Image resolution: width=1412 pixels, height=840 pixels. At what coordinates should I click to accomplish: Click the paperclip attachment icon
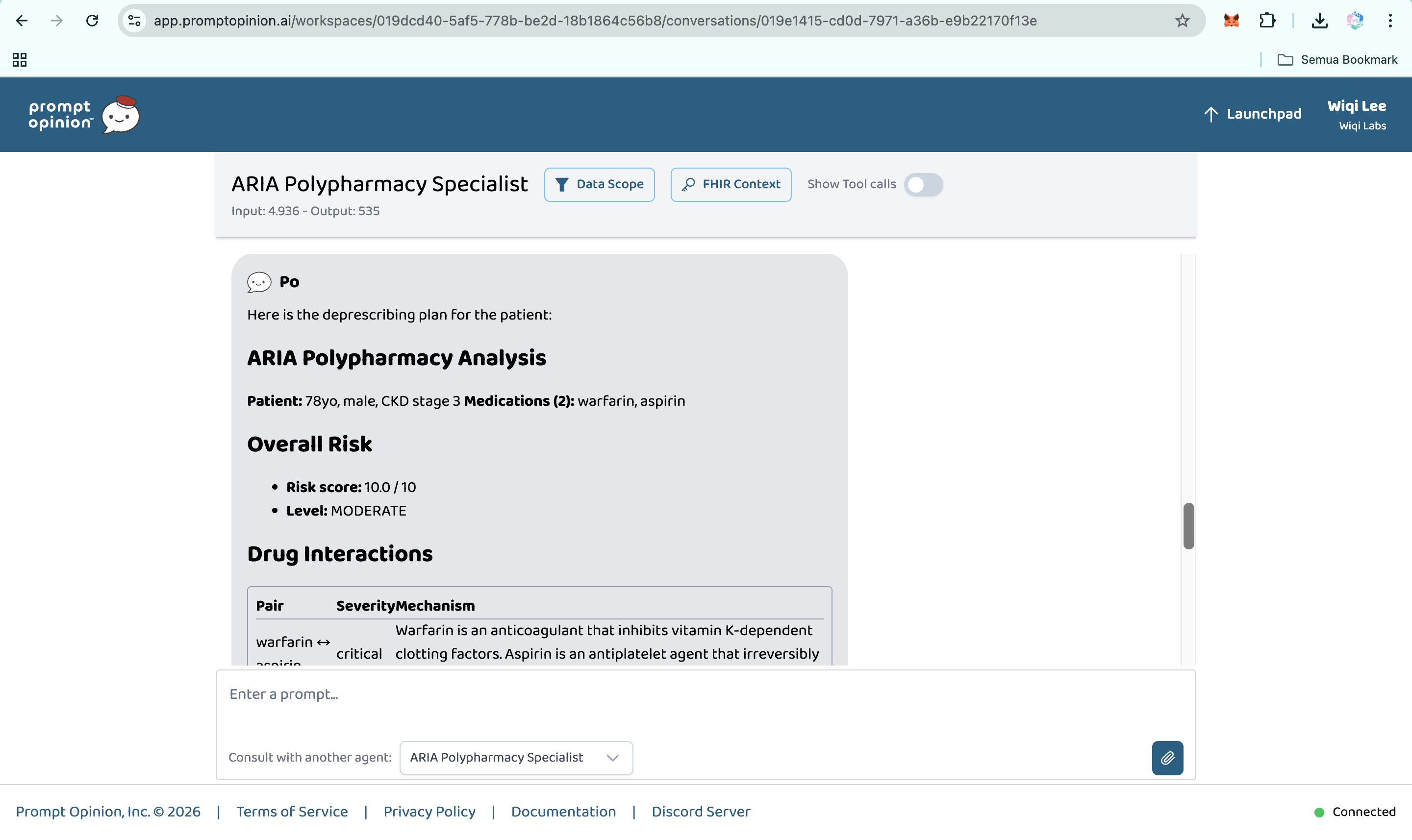click(1167, 757)
